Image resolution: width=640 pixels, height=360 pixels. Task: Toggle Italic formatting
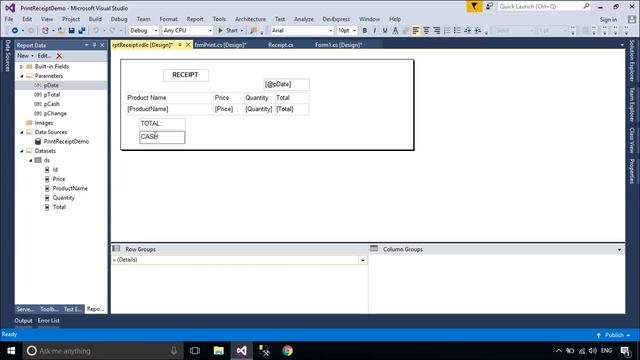[x=375, y=31]
